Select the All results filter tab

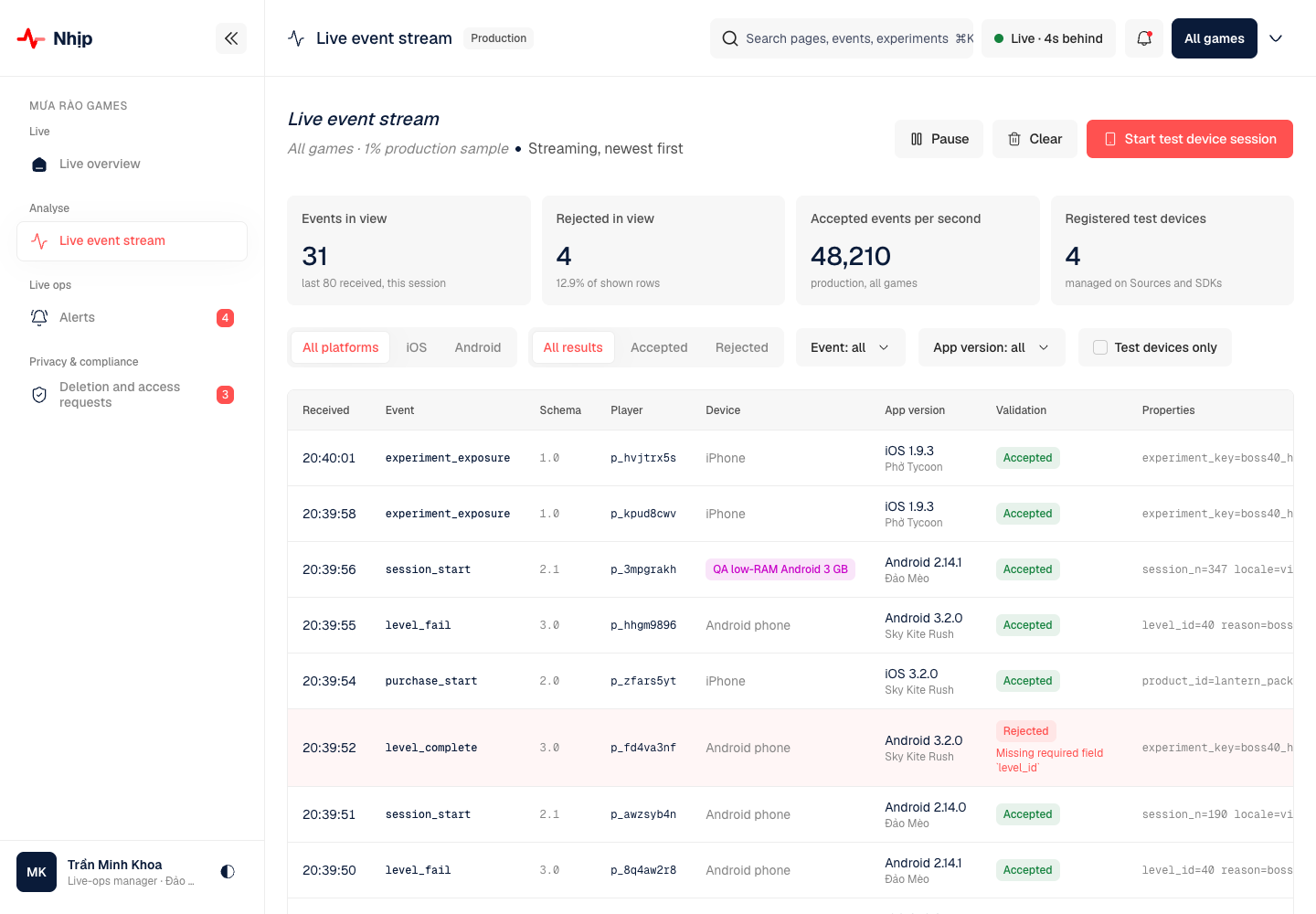573,347
